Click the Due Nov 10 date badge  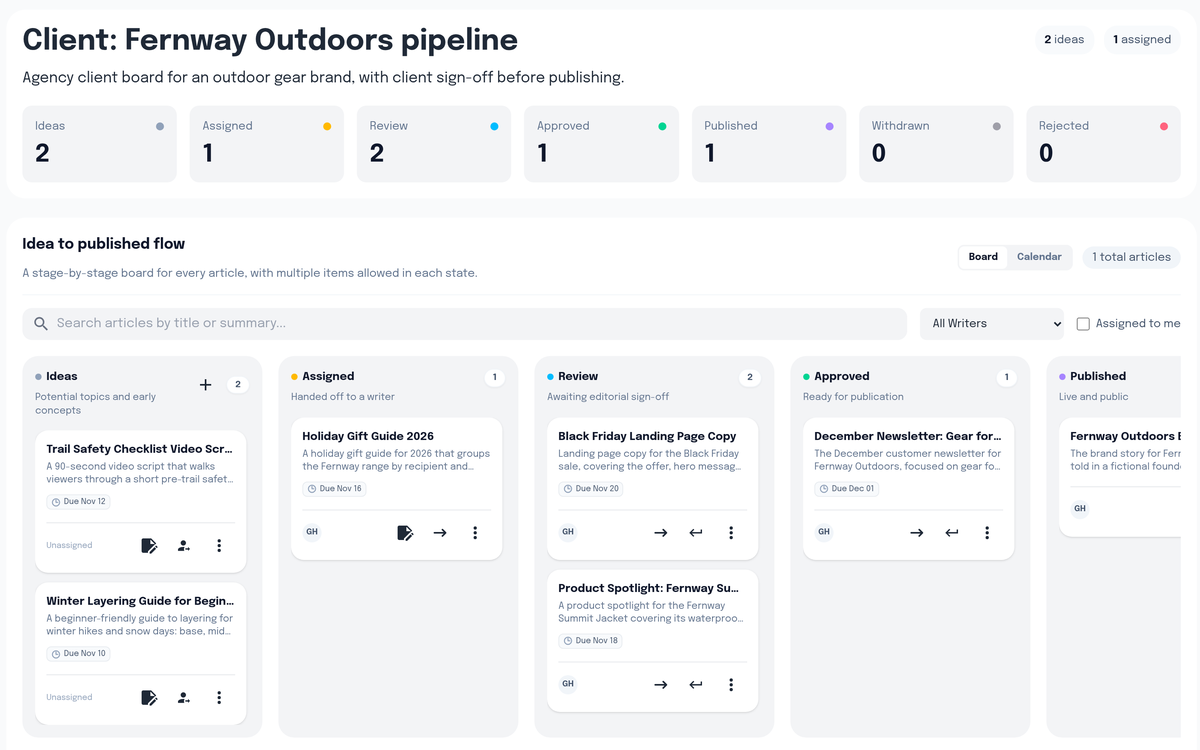pos(78,654)
